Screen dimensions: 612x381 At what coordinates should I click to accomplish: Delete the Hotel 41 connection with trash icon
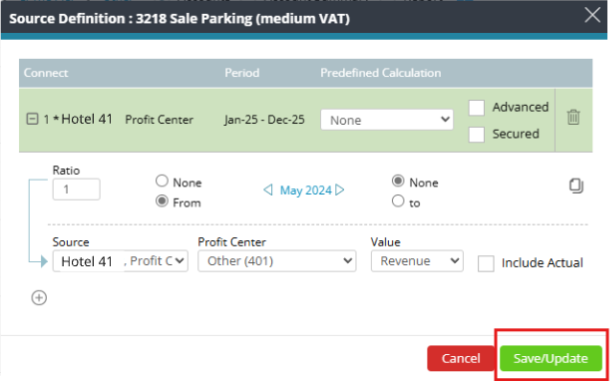click(x=573, y=117)
